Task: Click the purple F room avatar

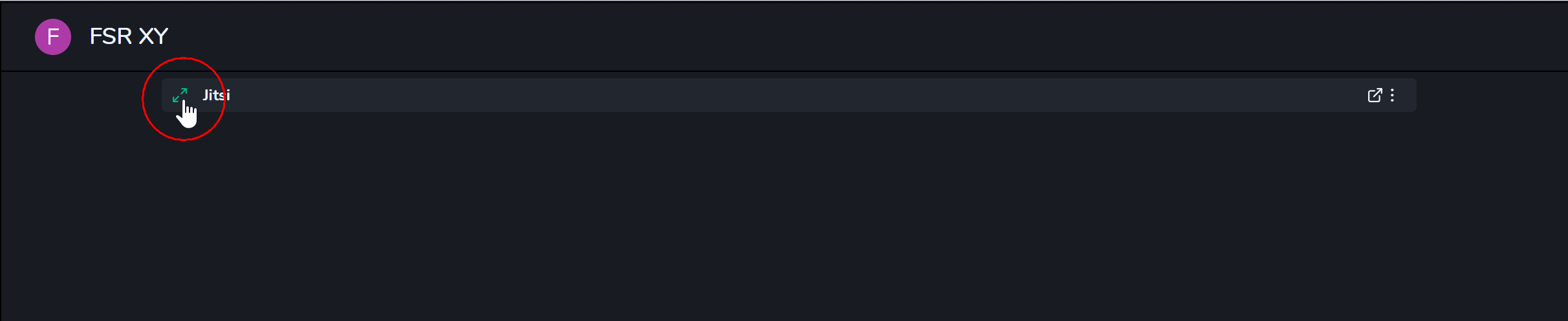Action: click(x=53, y=37)
